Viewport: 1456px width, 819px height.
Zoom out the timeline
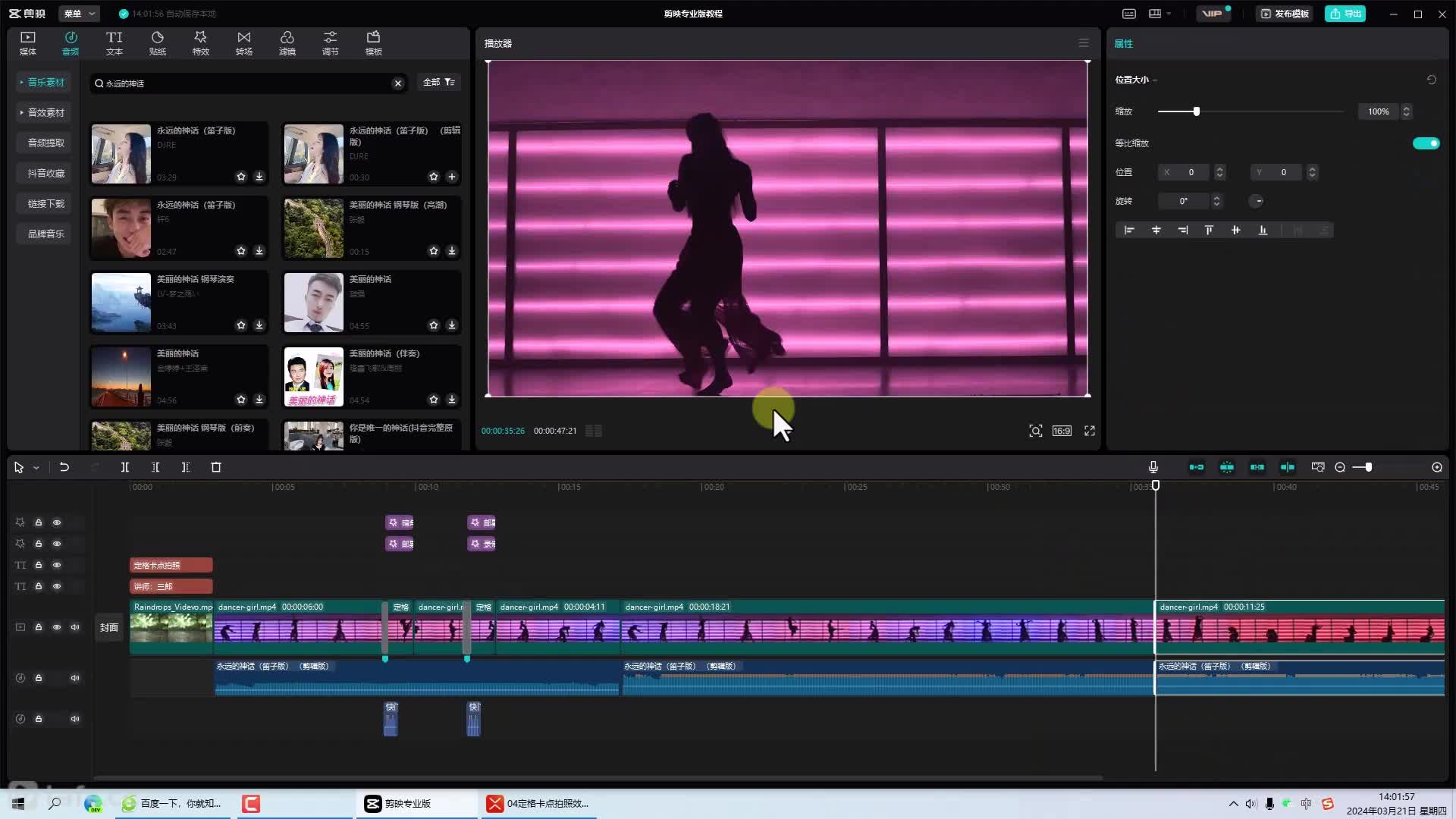(x=1340, y=467)
